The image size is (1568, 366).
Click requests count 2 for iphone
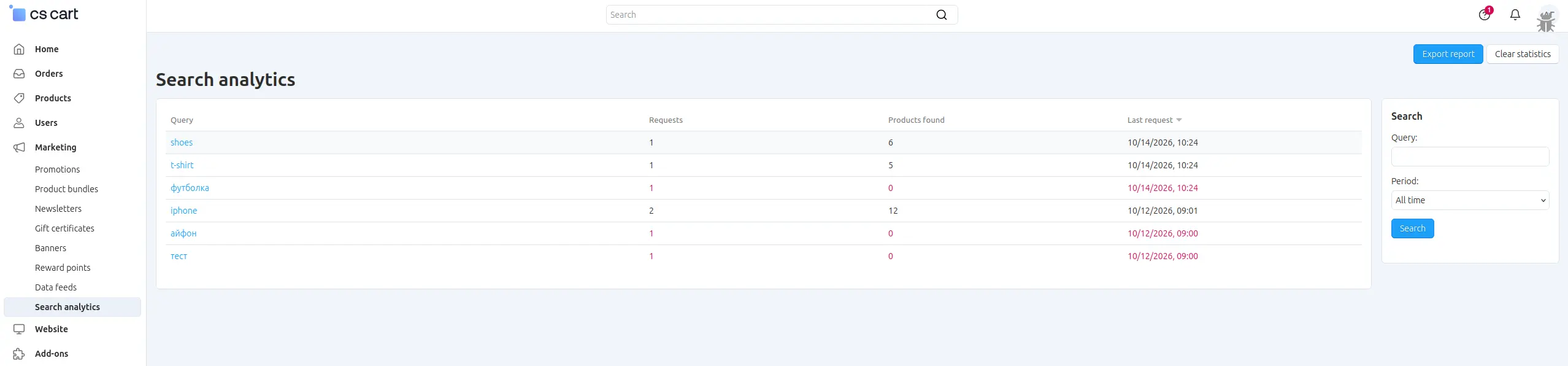click(651, 211)
